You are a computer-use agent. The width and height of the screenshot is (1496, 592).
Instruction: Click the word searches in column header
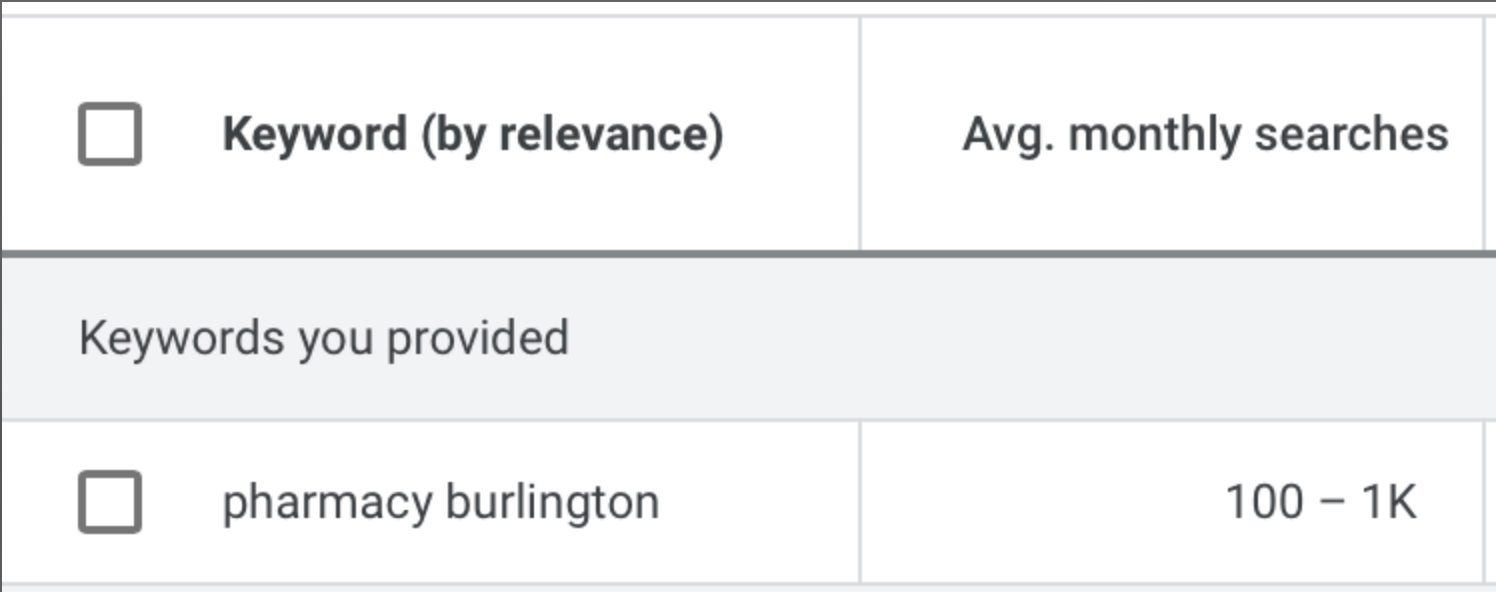click(1351, 134)
